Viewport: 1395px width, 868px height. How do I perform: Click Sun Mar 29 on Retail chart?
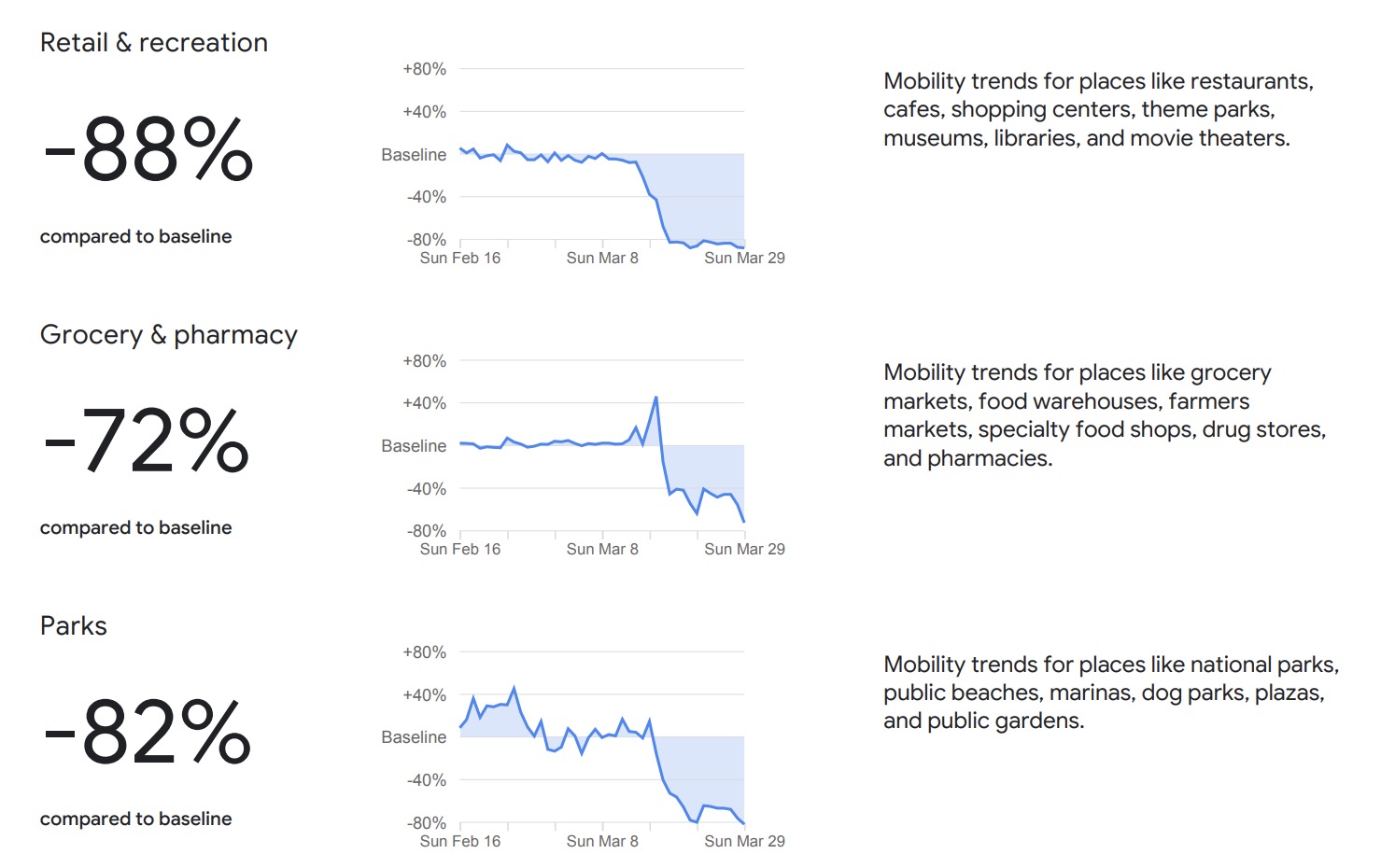(x=744, y=258)
